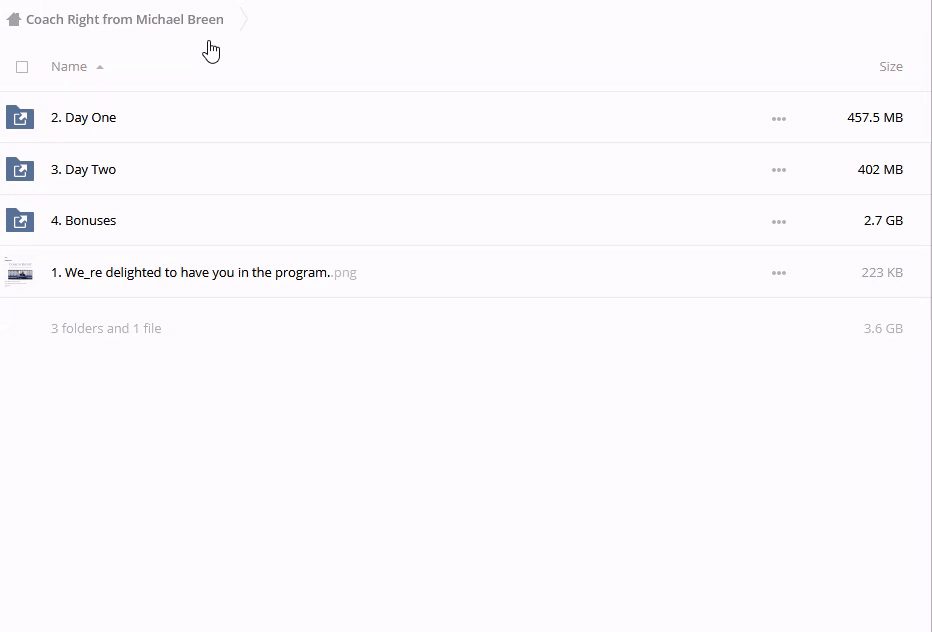Viewport: 932px width, 632px height.
Task: Open the 2. Day One folder
Action: (84, 118)
